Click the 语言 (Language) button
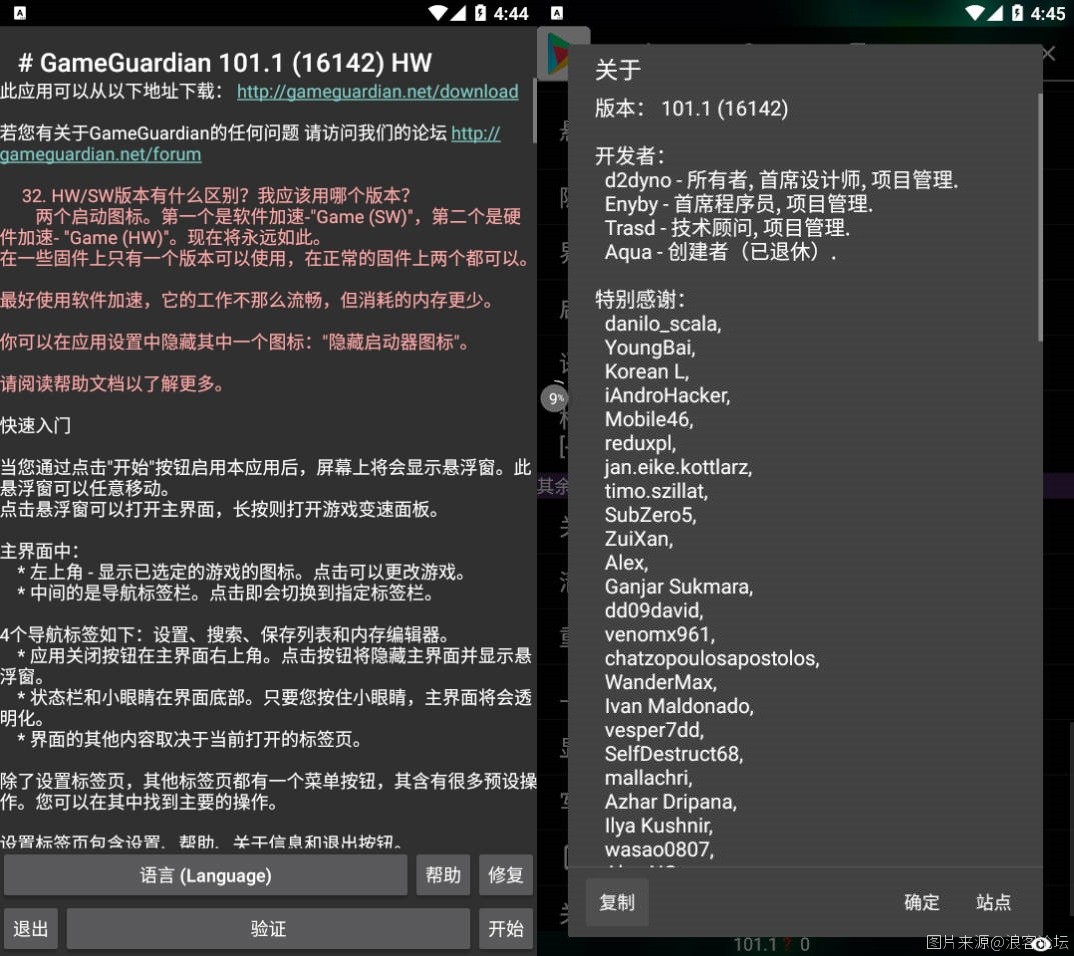 tap(205, 875)
